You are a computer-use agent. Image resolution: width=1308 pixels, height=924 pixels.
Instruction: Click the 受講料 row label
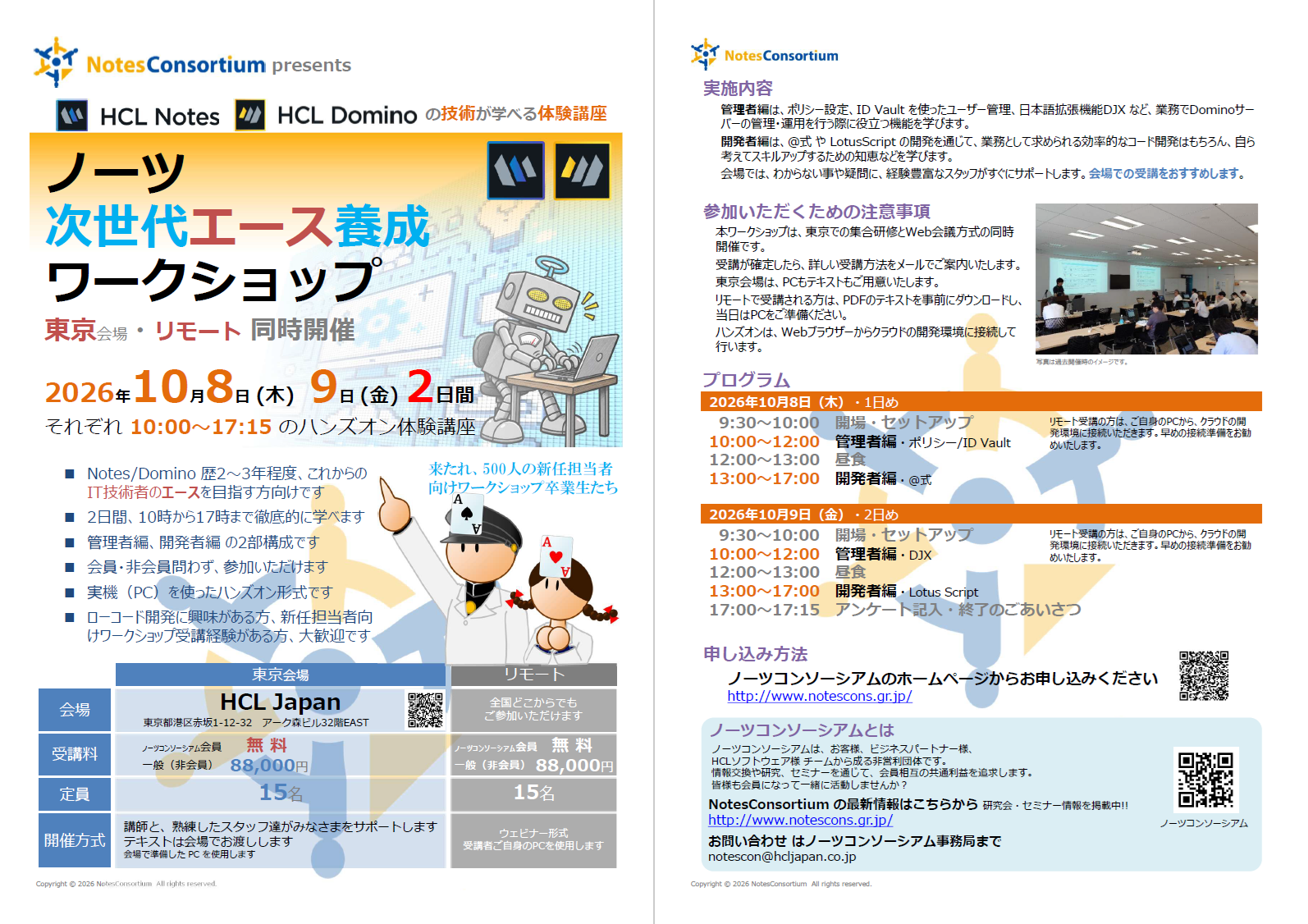(x=75, y=754)
